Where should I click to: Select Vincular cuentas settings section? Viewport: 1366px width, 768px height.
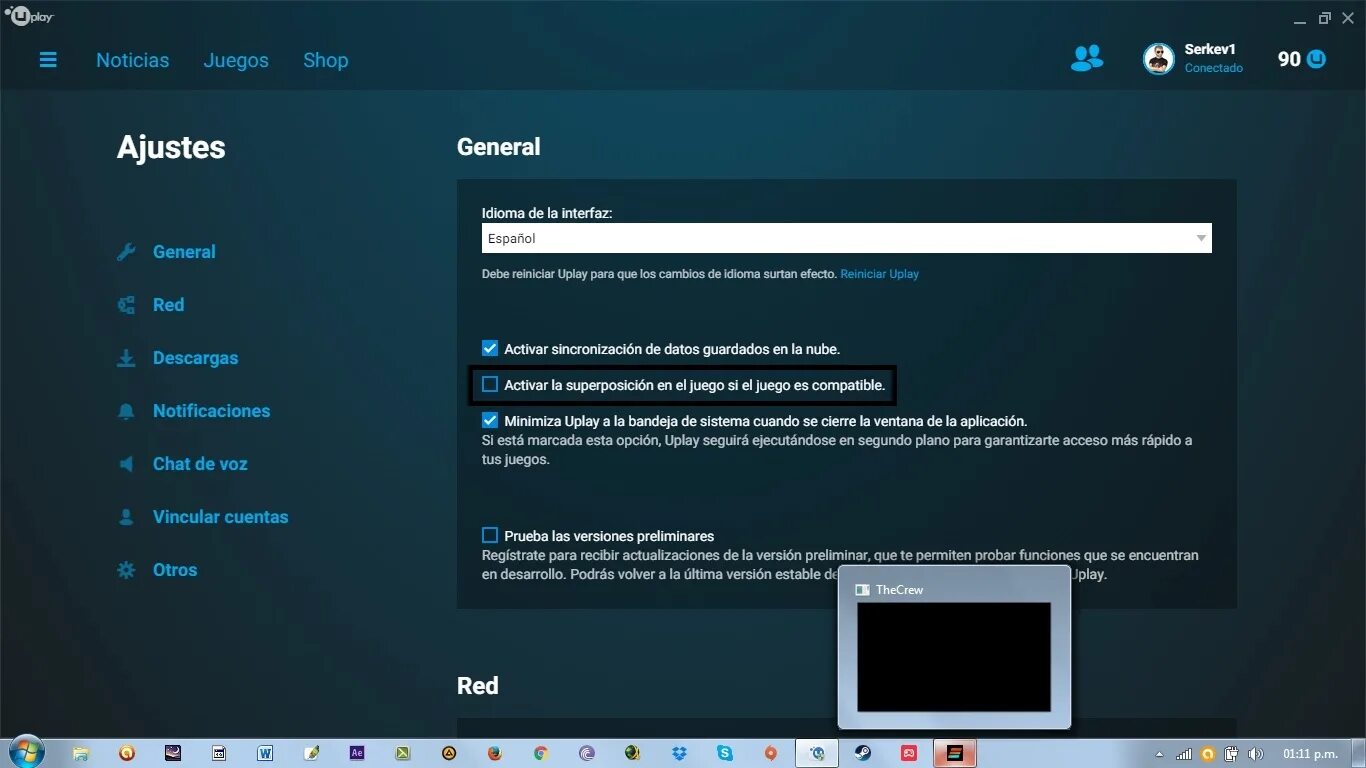coord(220,517)
